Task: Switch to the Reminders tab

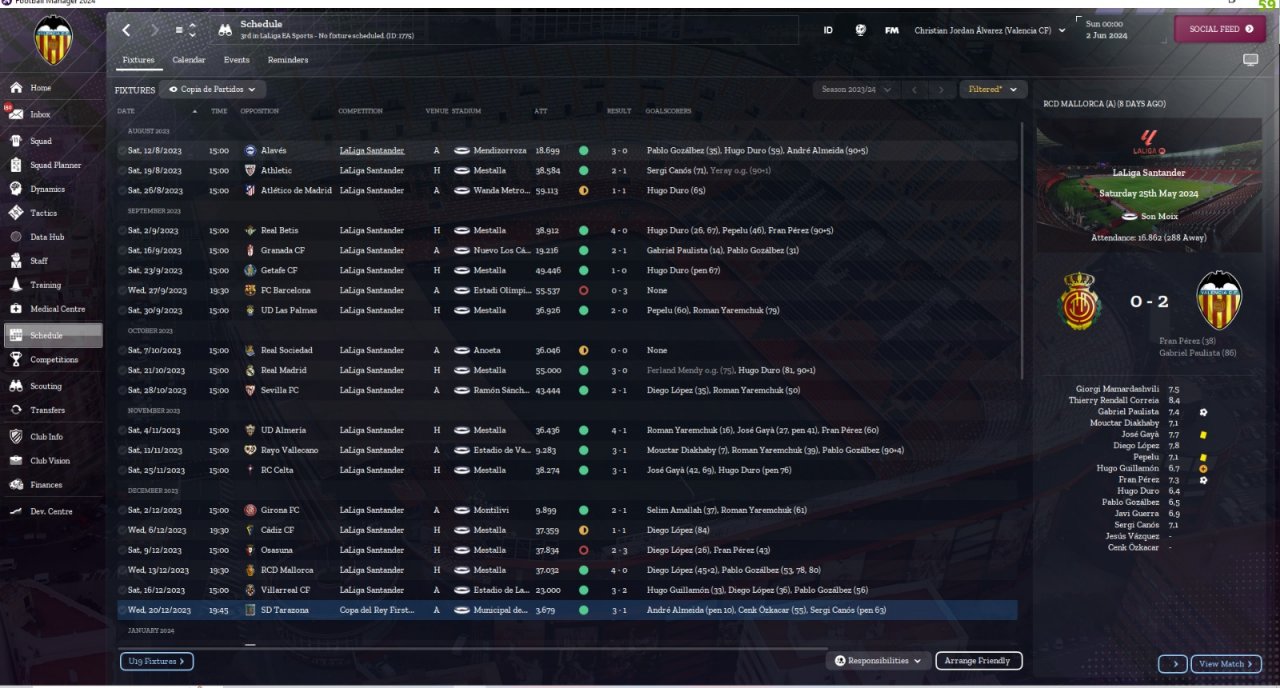Action: (288, 60)
